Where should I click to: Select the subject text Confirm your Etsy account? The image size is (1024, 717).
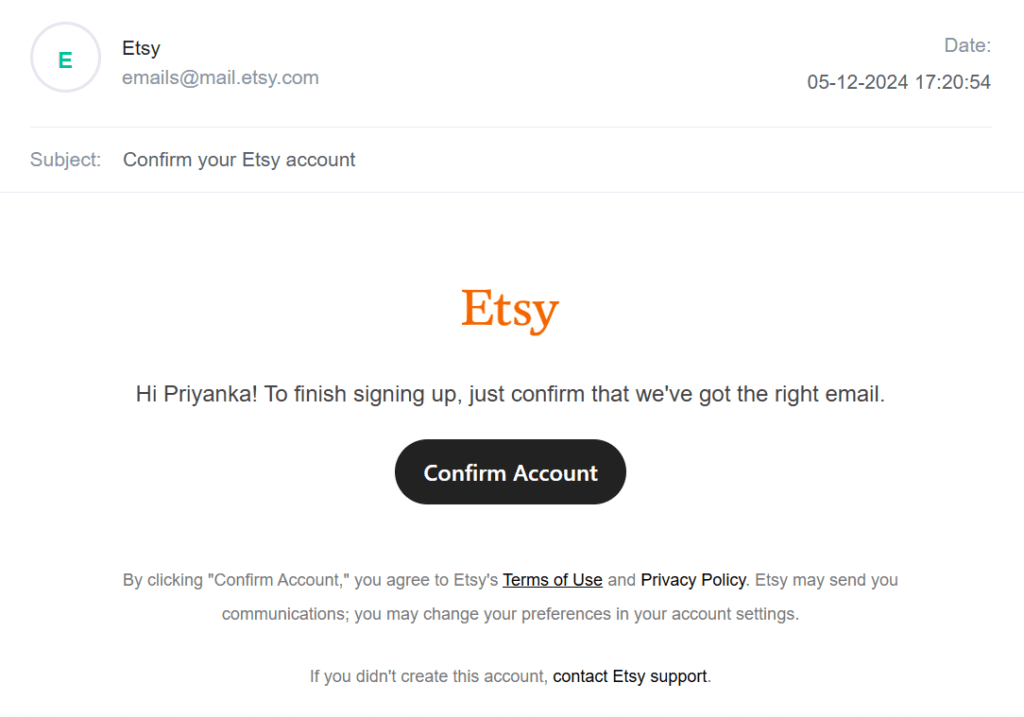click(239, 159)
